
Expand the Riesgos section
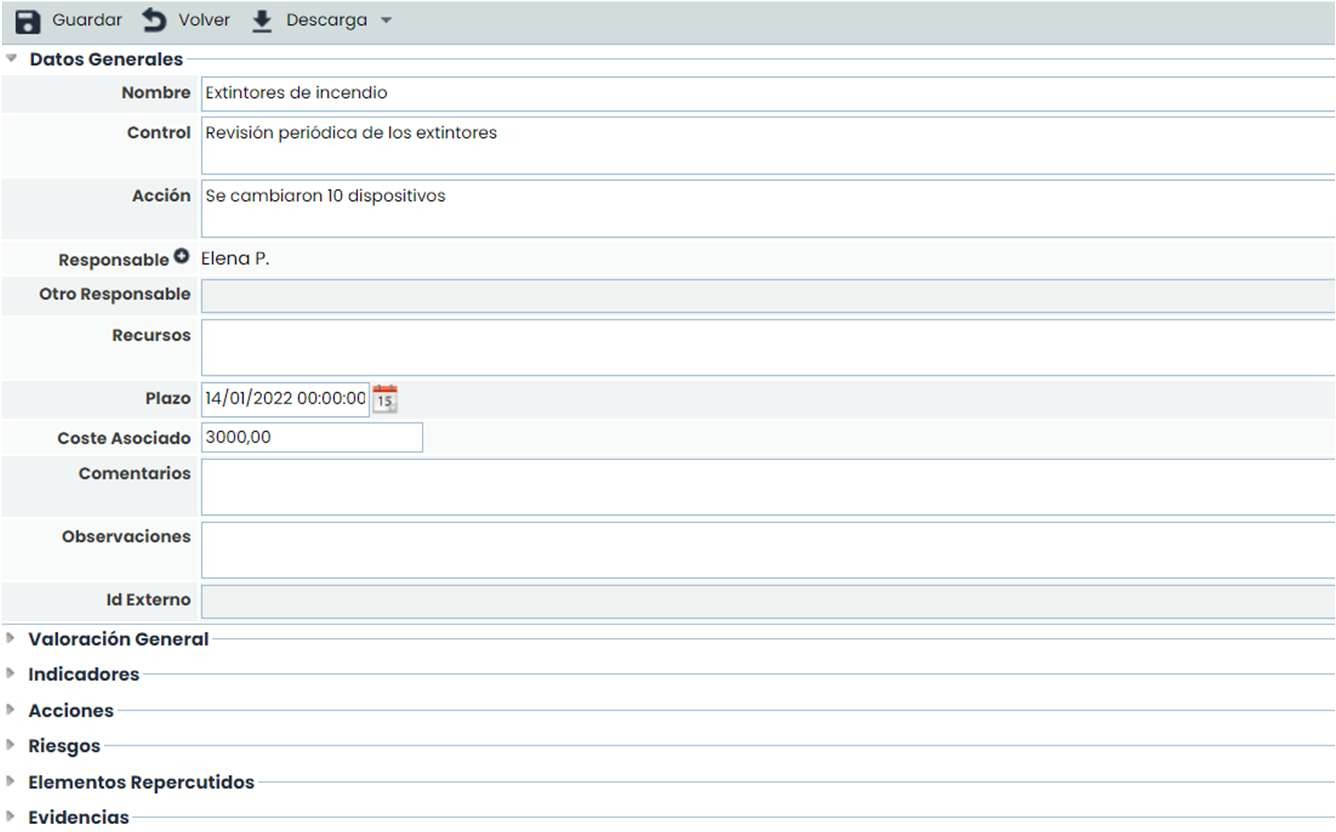click(x=12, y=745)
